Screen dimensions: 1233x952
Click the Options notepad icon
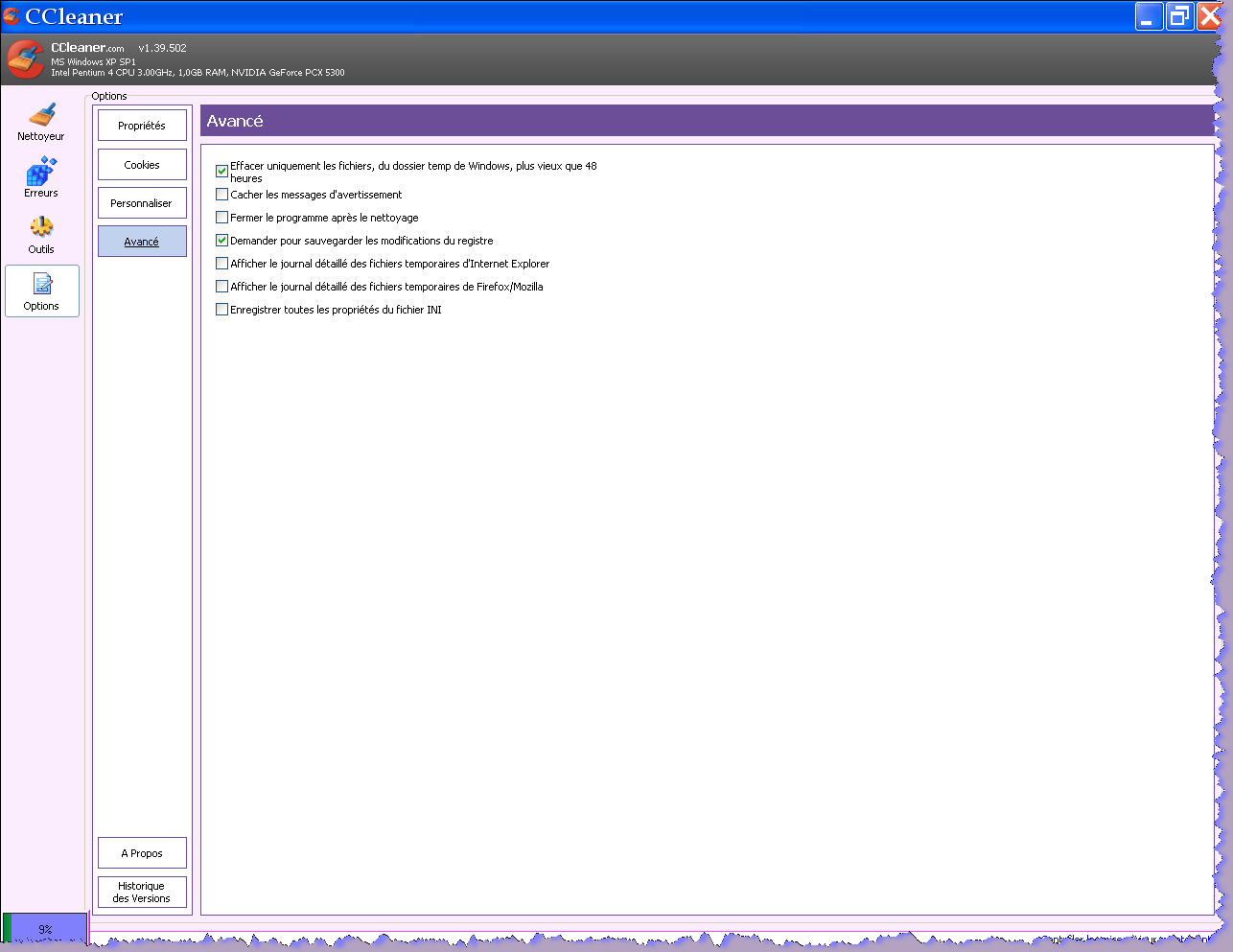click(x=42, y=285)
